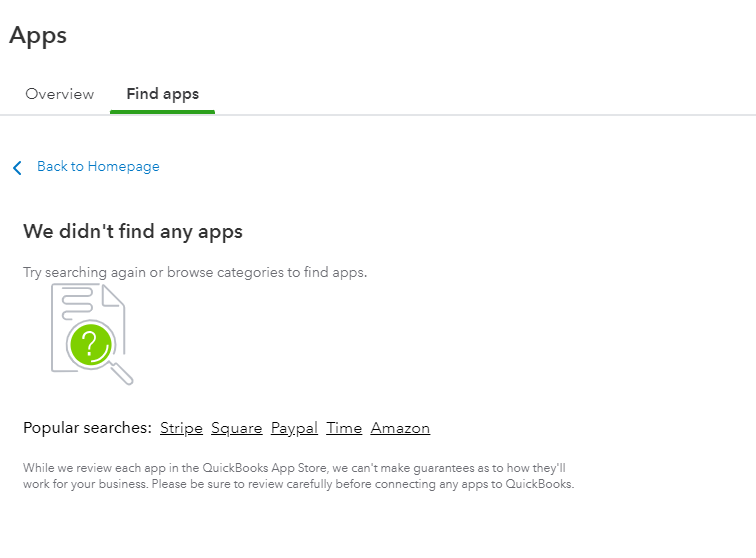Select the Find apps tab

tap(162, 94)
